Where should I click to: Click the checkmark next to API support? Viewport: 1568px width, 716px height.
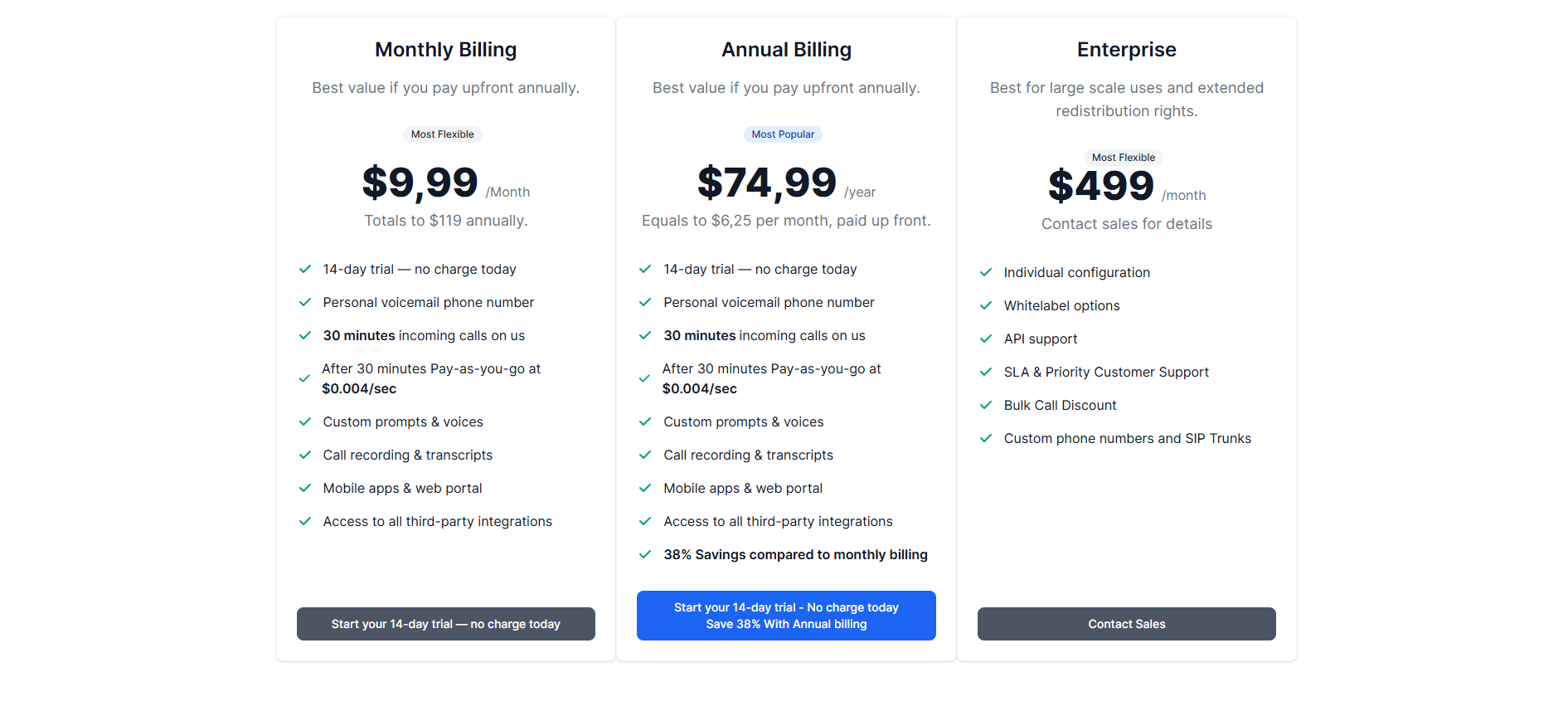click(986, 339)
